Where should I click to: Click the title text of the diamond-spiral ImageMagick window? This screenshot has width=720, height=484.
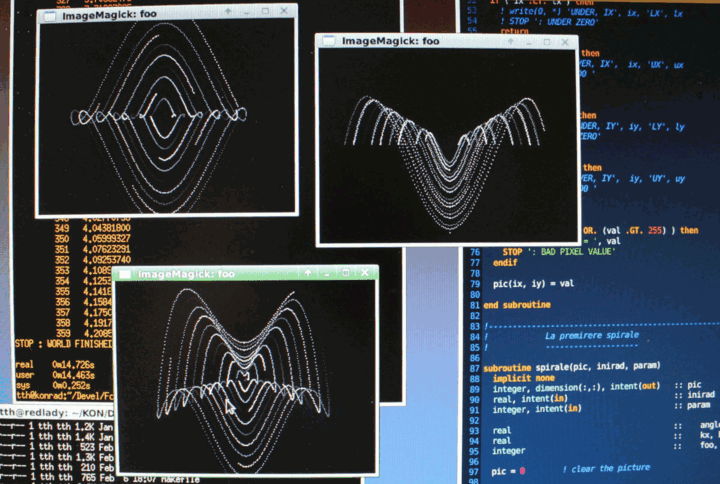click(109, 15)
